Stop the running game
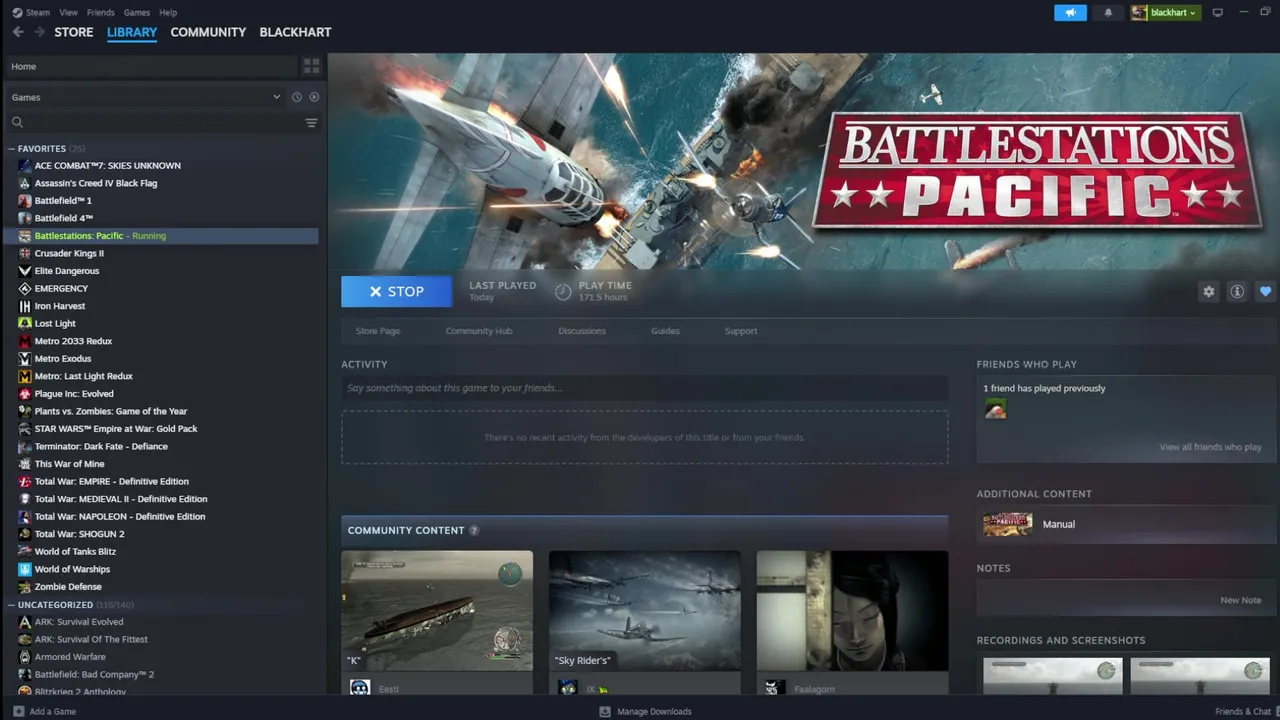Screen dimensions: 1280x720 pyautogui.click(x=396, y=291)
